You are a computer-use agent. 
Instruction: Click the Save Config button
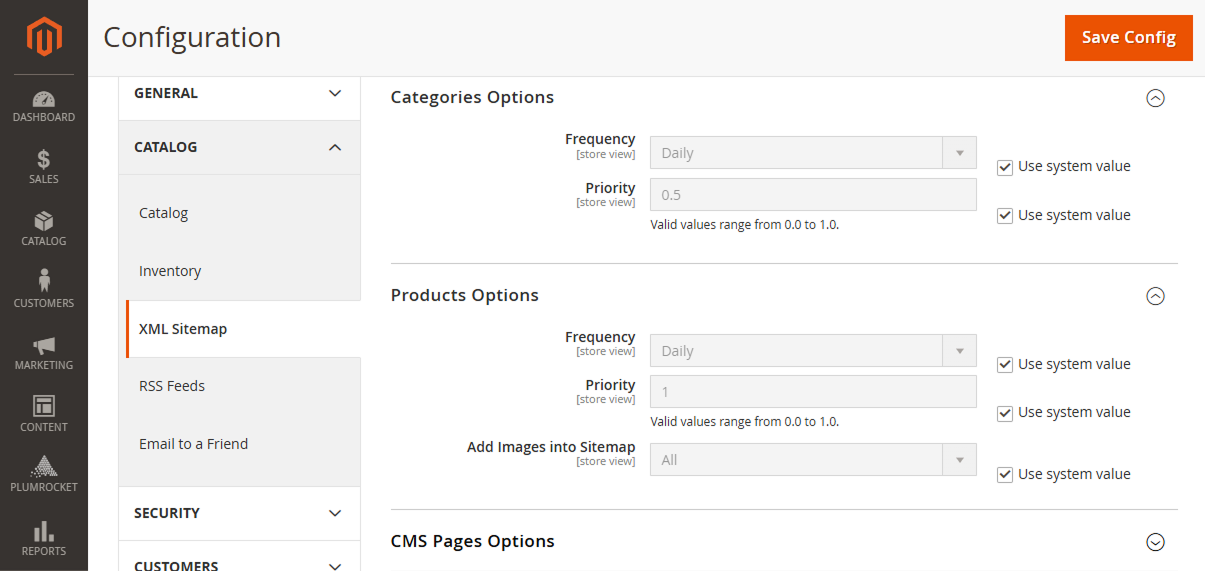coord(1128,38)
